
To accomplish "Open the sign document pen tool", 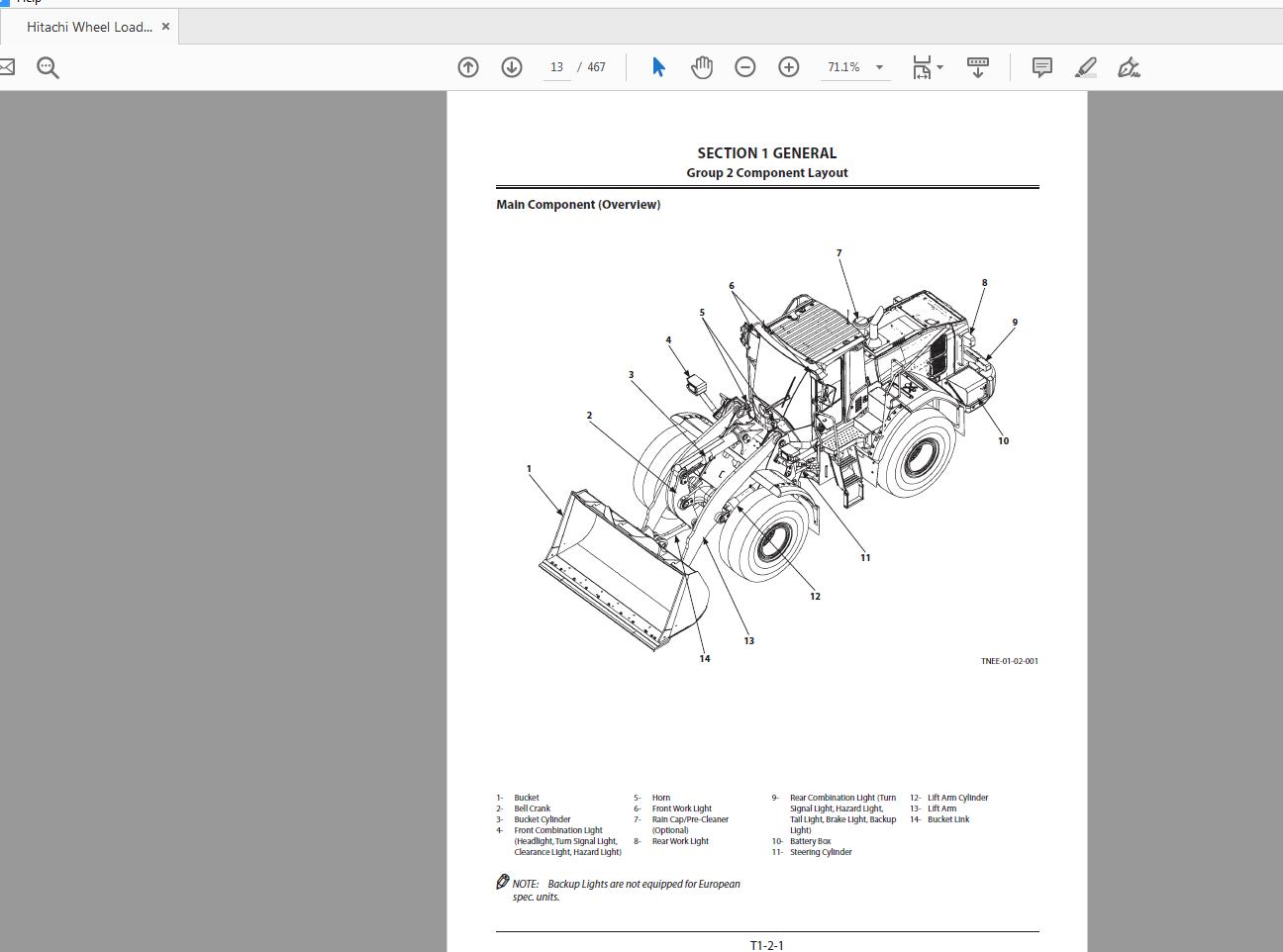I will coord(1129,67).
